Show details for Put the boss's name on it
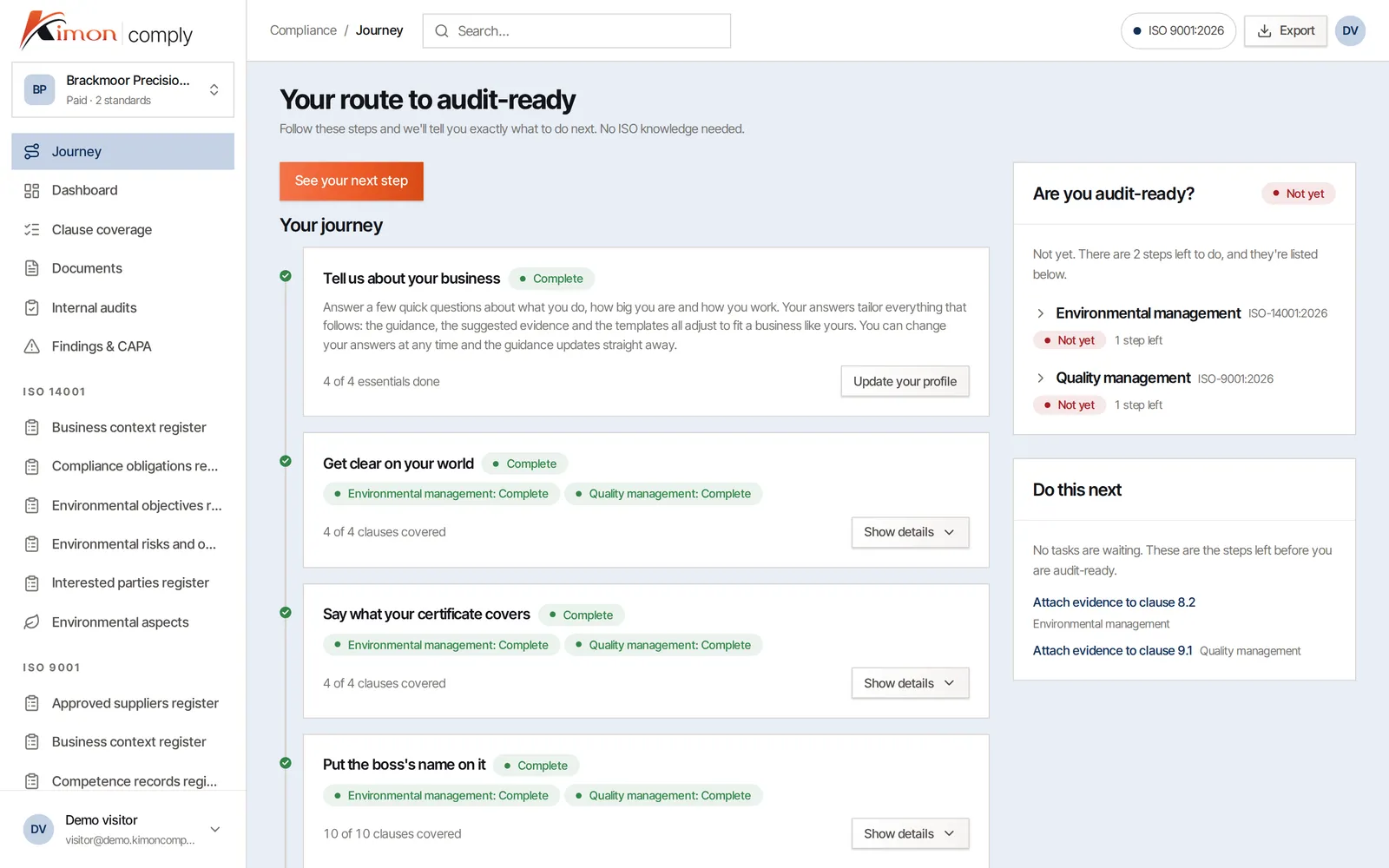The image size is (1389, 868). [910, 833]
